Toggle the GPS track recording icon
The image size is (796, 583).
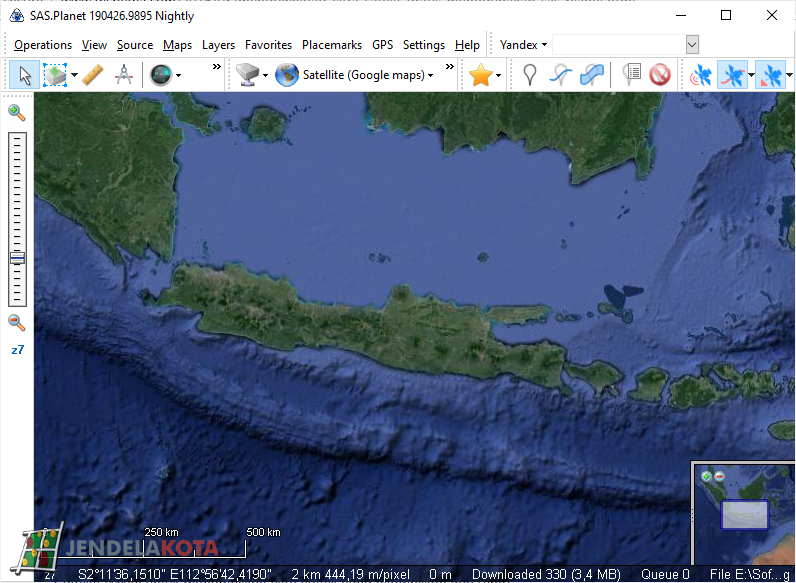coord(732,75)
